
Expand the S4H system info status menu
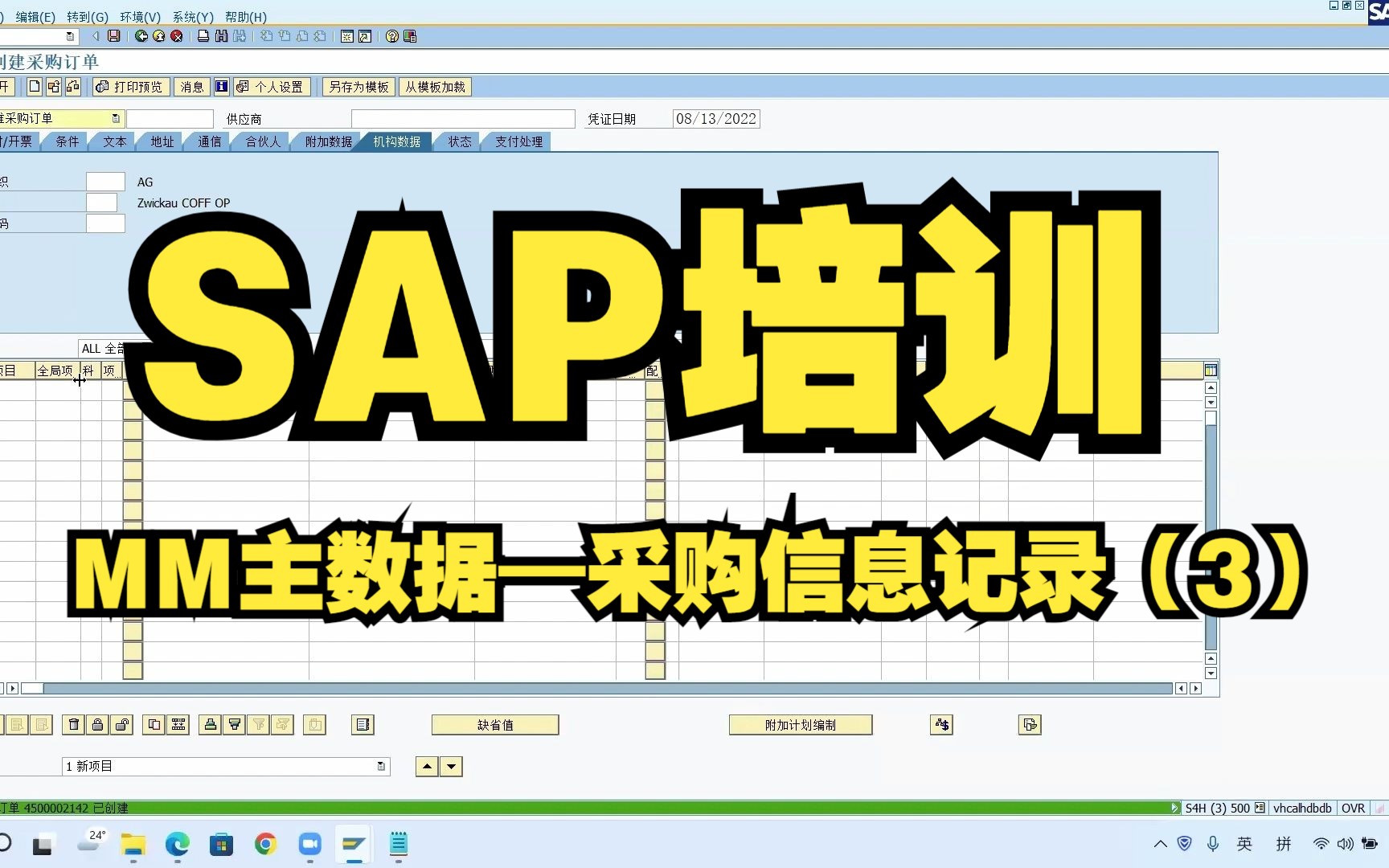point(1260,809)
